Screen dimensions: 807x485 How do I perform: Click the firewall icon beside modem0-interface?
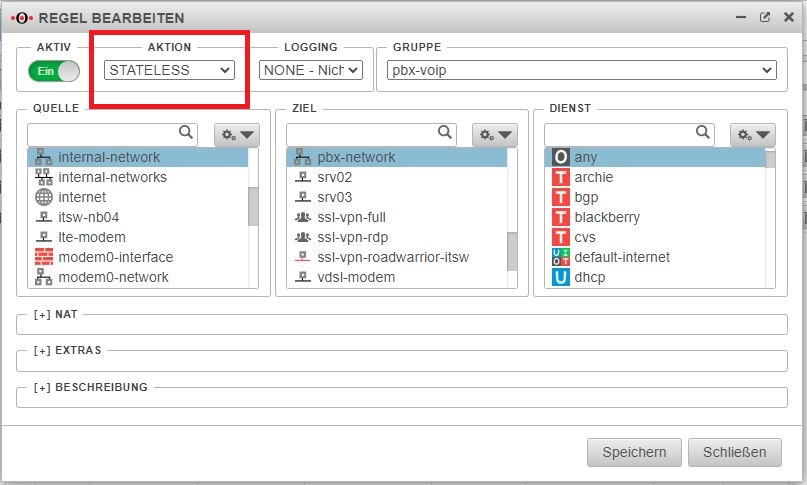point(43,257)
